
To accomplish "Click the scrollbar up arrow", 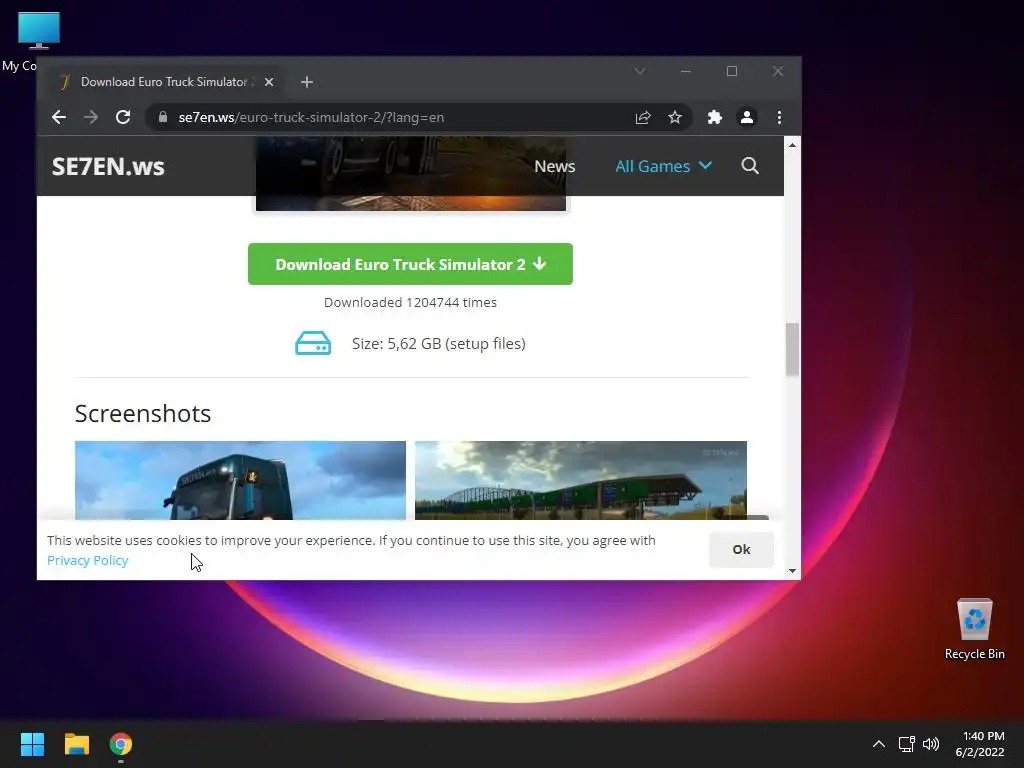I will coord(792,145).
